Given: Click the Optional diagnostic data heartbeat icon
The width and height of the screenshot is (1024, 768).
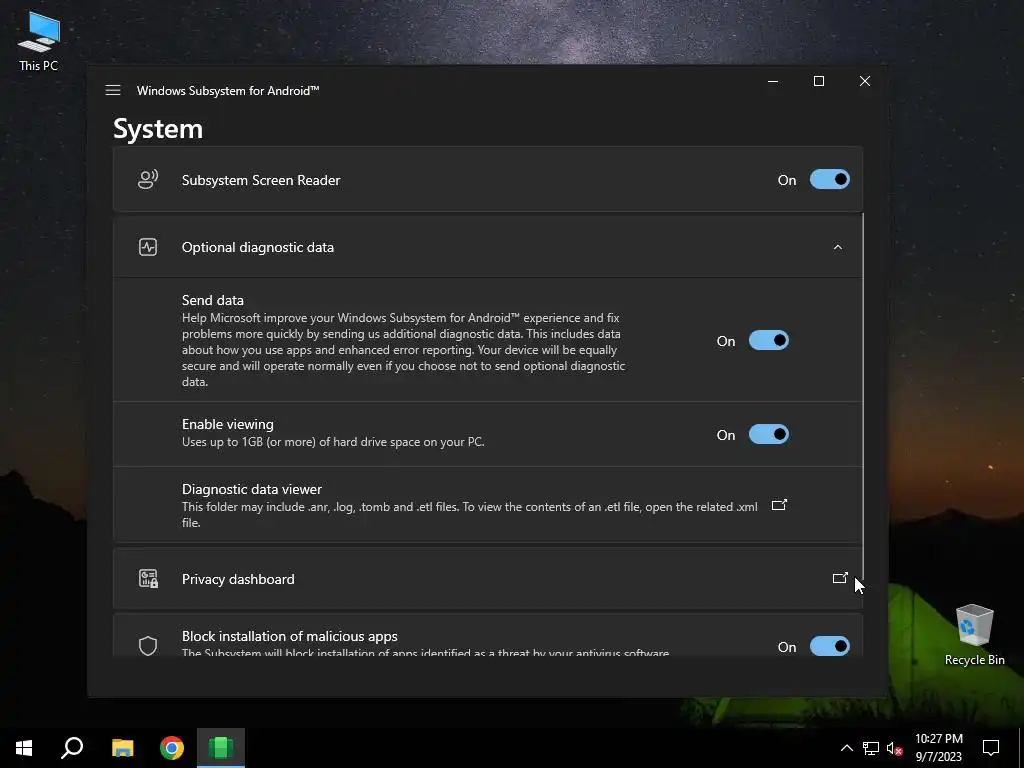Looking at the screenshot, I should [148, 248].
